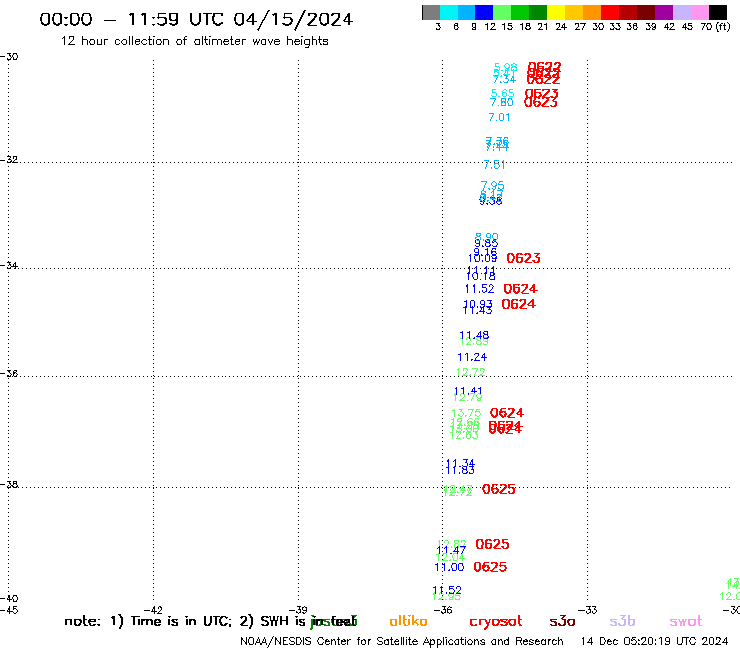Pick the bright red swatch in the color scale

[610, 12]
